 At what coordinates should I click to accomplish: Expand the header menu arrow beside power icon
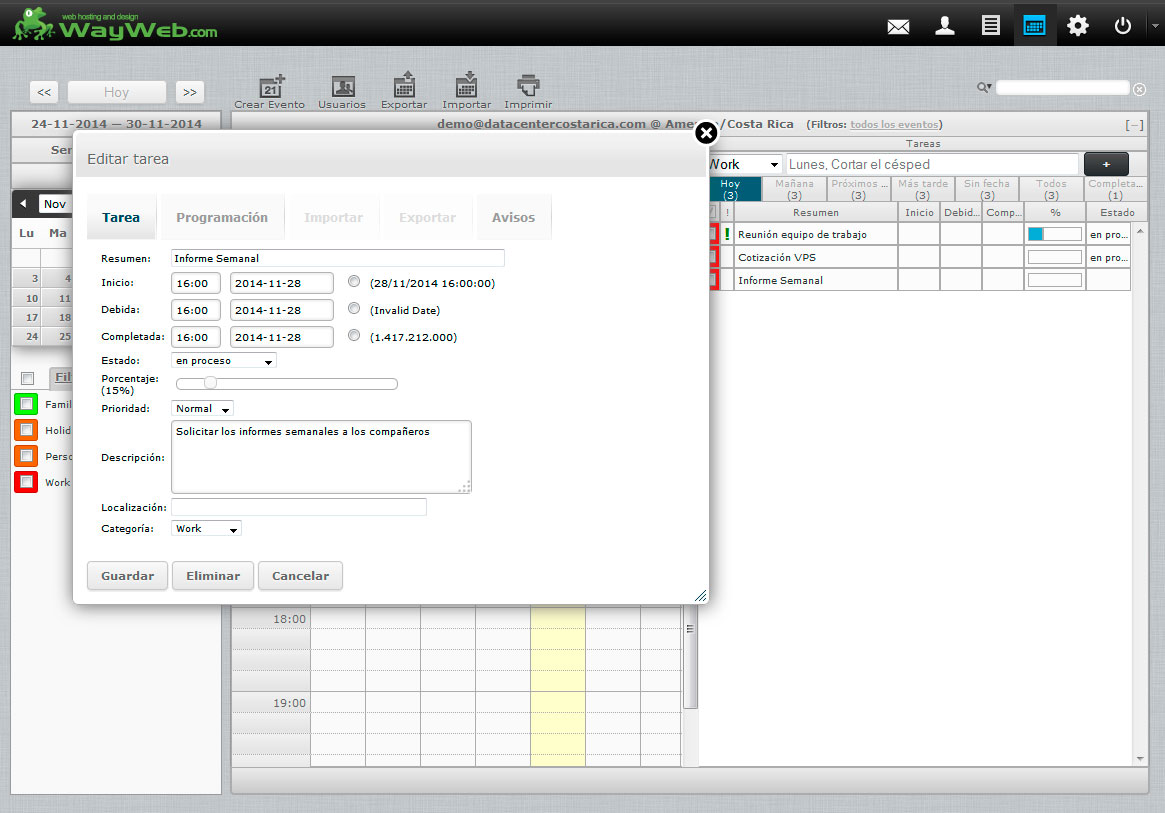point(1155,26)
